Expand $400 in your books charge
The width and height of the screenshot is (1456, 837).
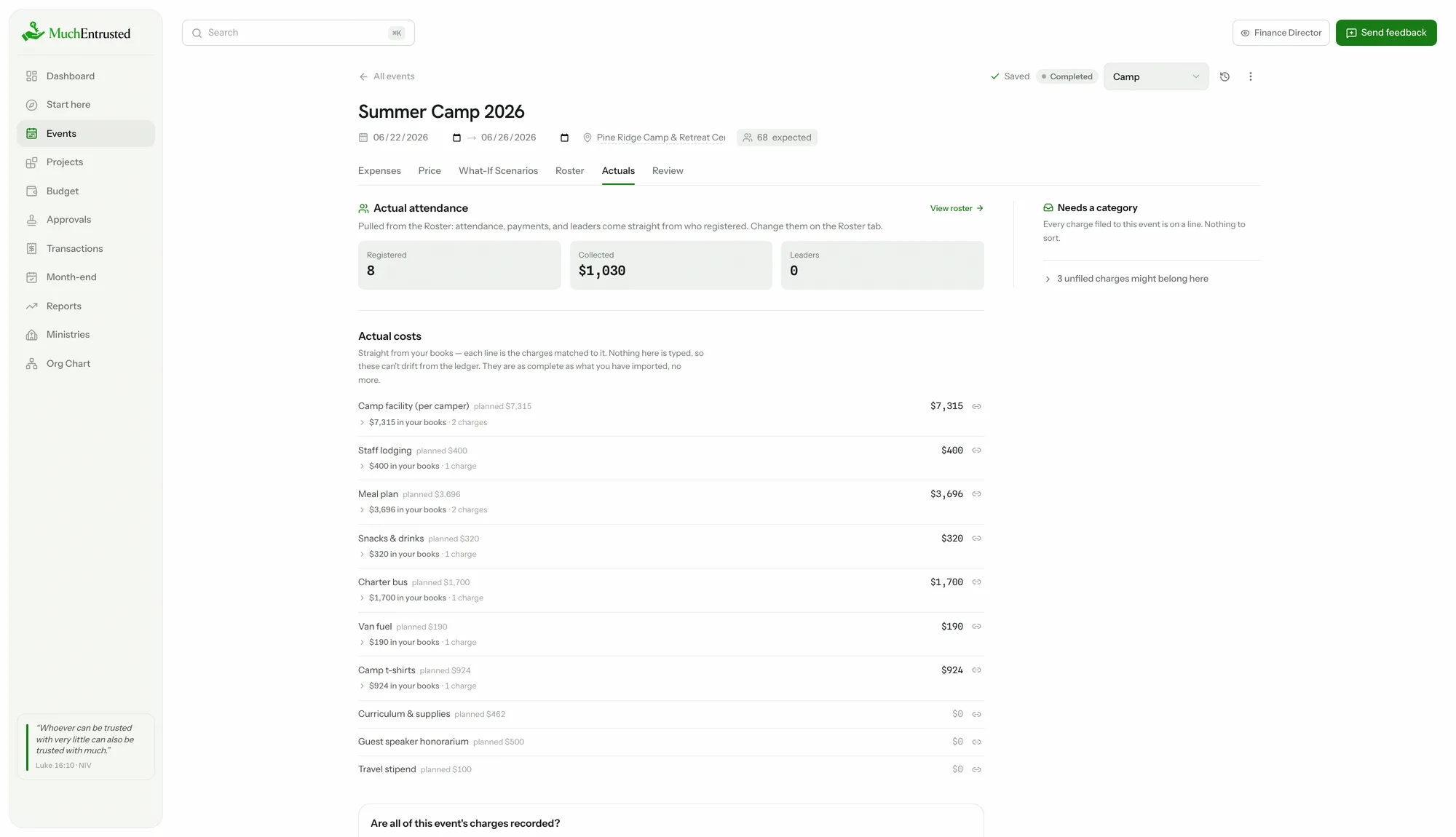(417, 467)
